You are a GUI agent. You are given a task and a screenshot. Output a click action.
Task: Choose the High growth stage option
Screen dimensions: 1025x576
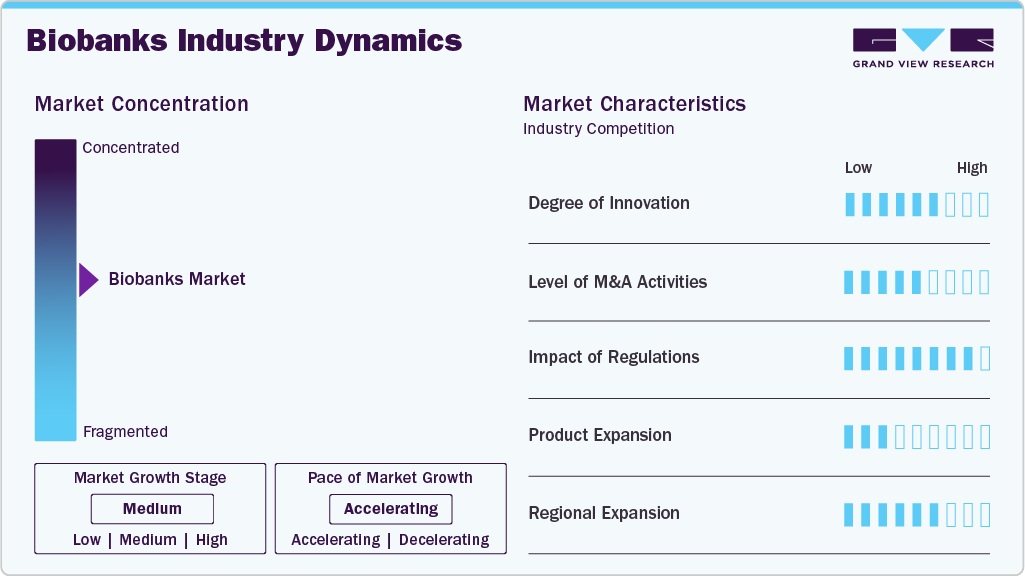click(x=212, y=540)
